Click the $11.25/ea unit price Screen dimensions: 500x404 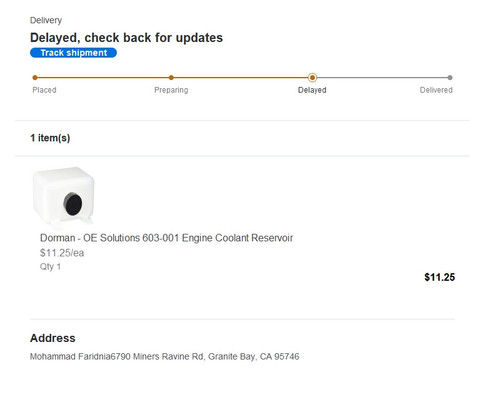[x=62, y=253]
